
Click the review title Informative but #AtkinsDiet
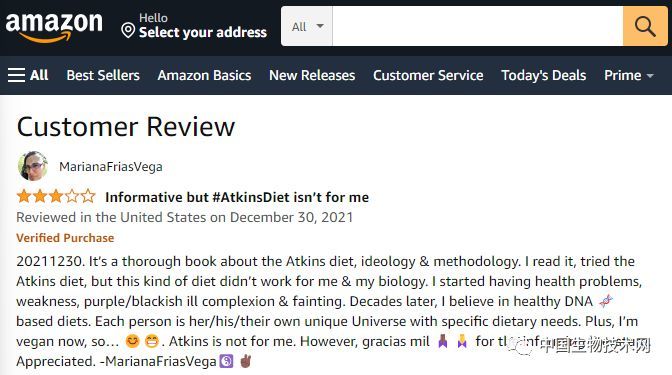point(237,197)
